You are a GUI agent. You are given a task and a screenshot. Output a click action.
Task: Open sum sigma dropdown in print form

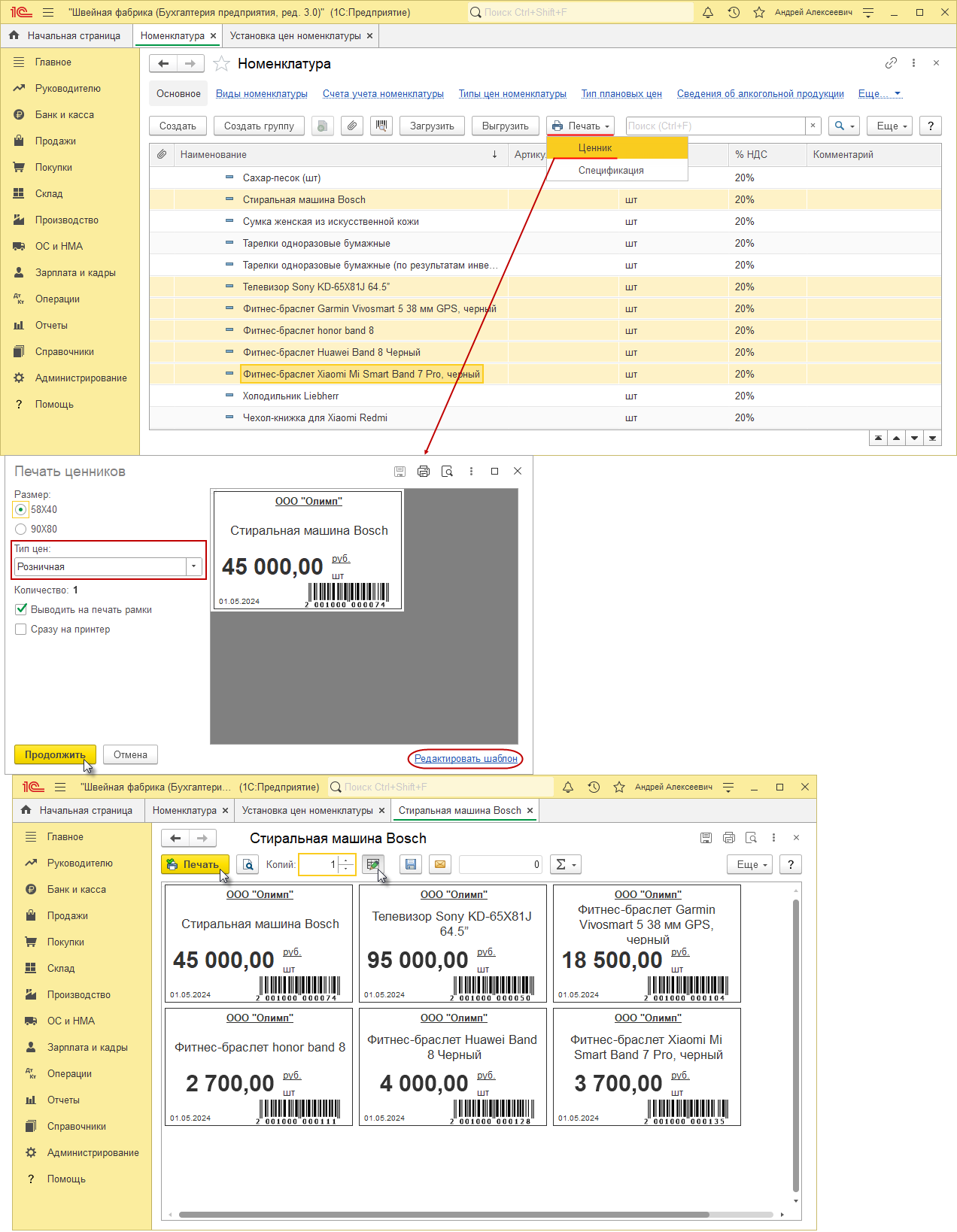click(x=566, y=864)
